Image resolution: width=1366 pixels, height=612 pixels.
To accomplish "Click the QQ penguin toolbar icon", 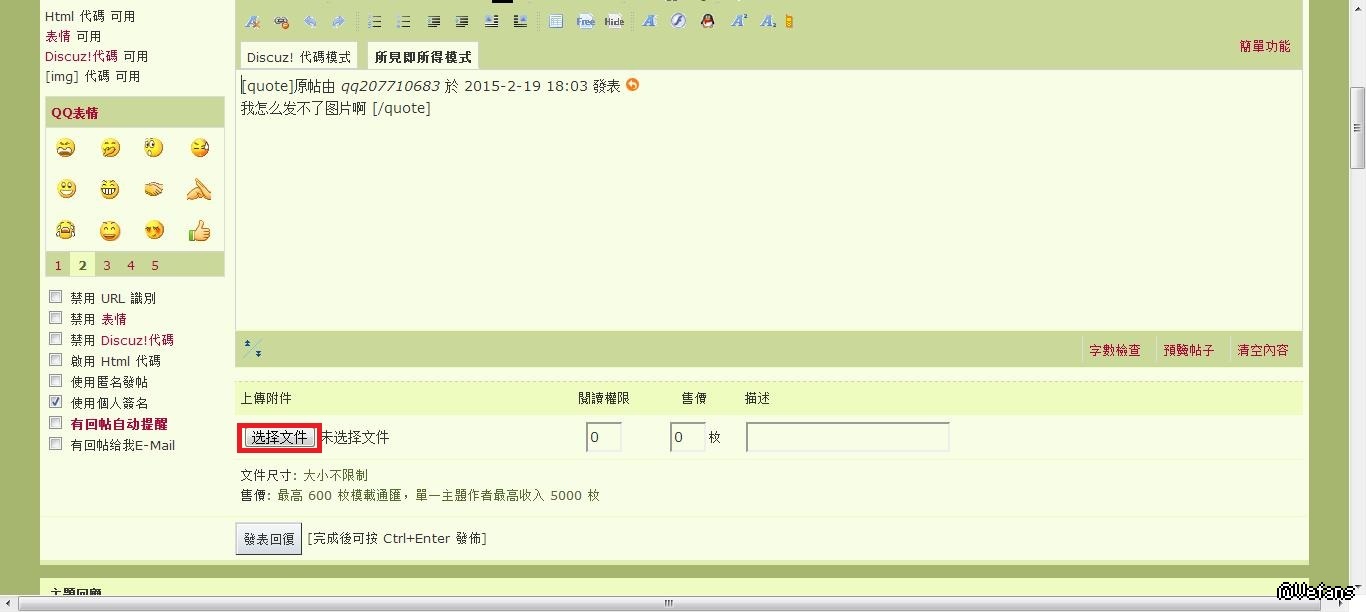I will pos(708,21).
